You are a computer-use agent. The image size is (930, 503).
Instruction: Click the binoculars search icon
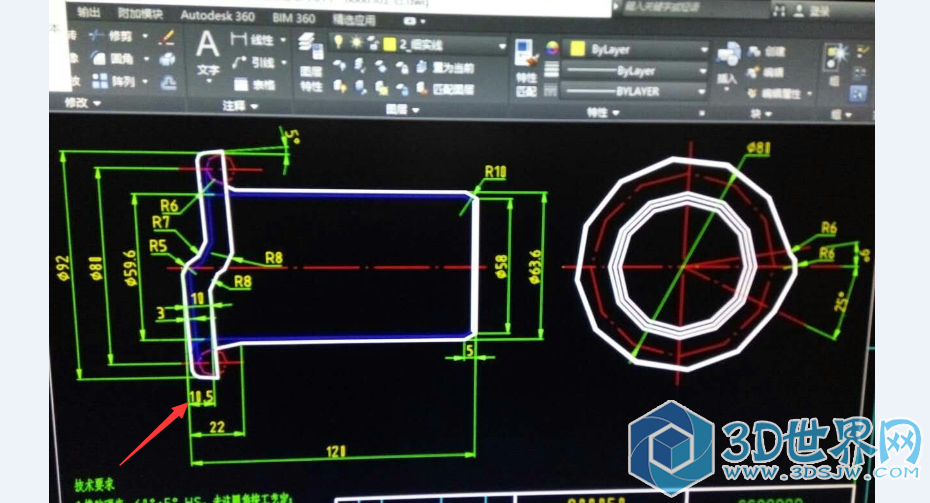(x=779, y=11)
